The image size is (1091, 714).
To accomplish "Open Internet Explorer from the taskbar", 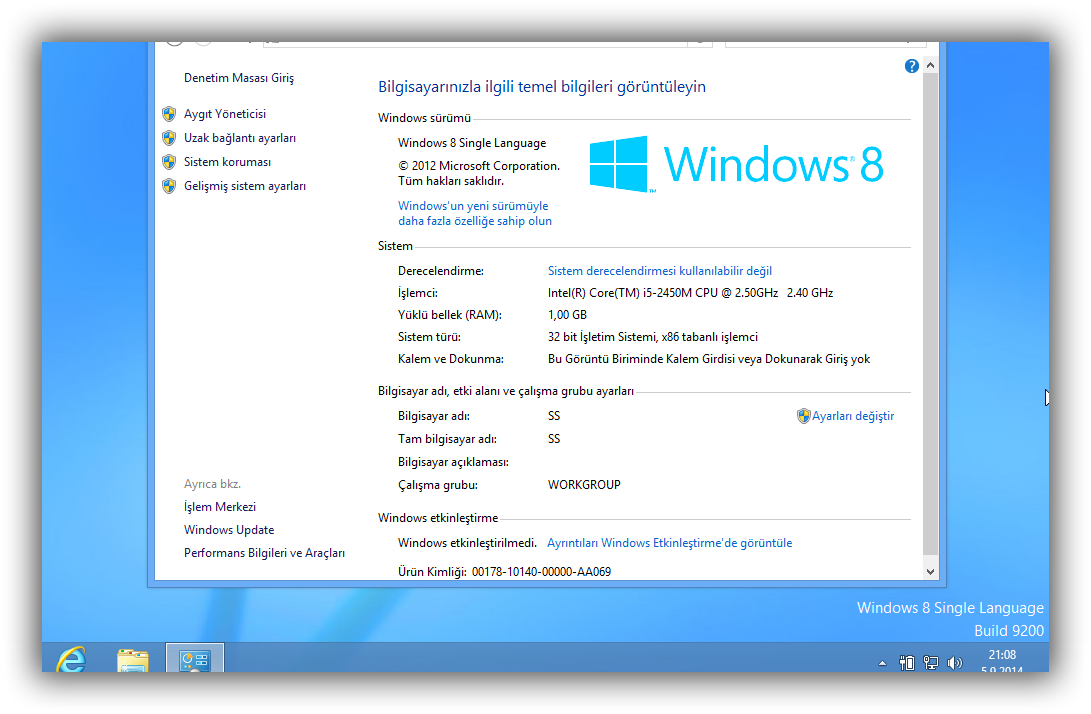I will tap(71, 659).
